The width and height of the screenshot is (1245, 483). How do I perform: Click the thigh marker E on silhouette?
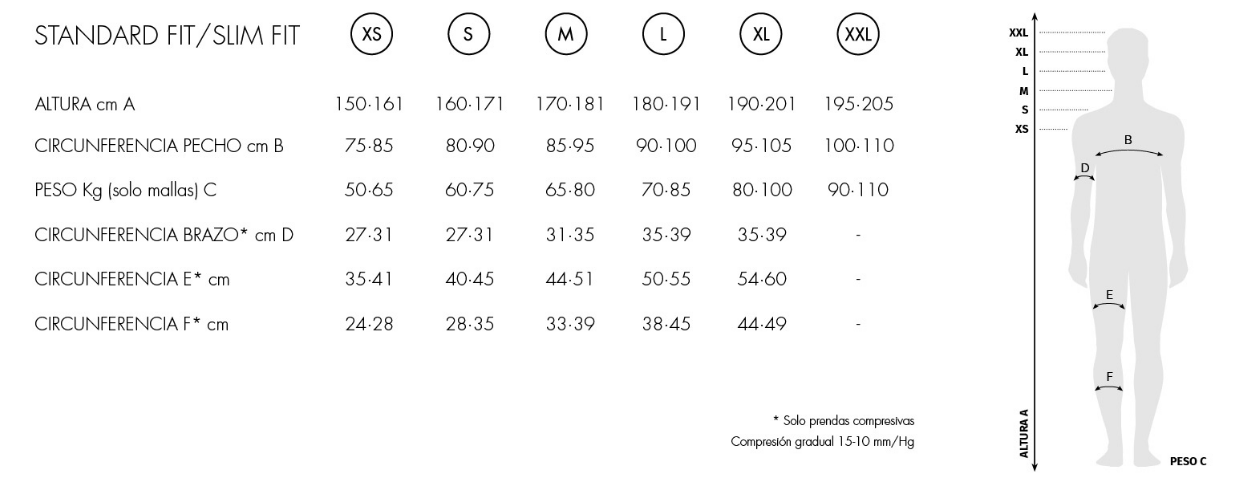point(1109,300)
